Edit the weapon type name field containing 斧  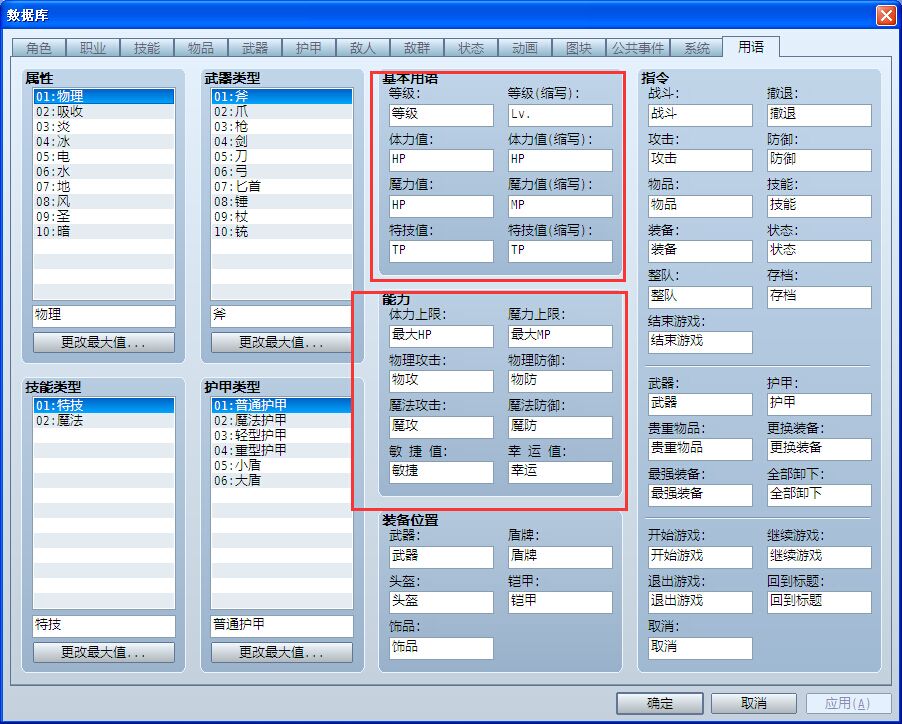281,316
